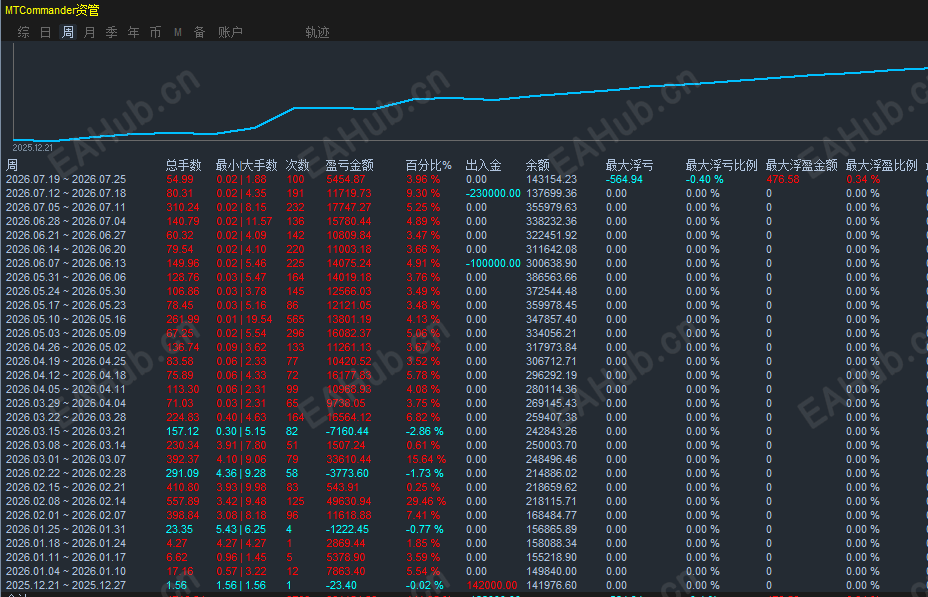This screenshot has width=928, height=597.
Task: Click the M tab
Action: 178,32
